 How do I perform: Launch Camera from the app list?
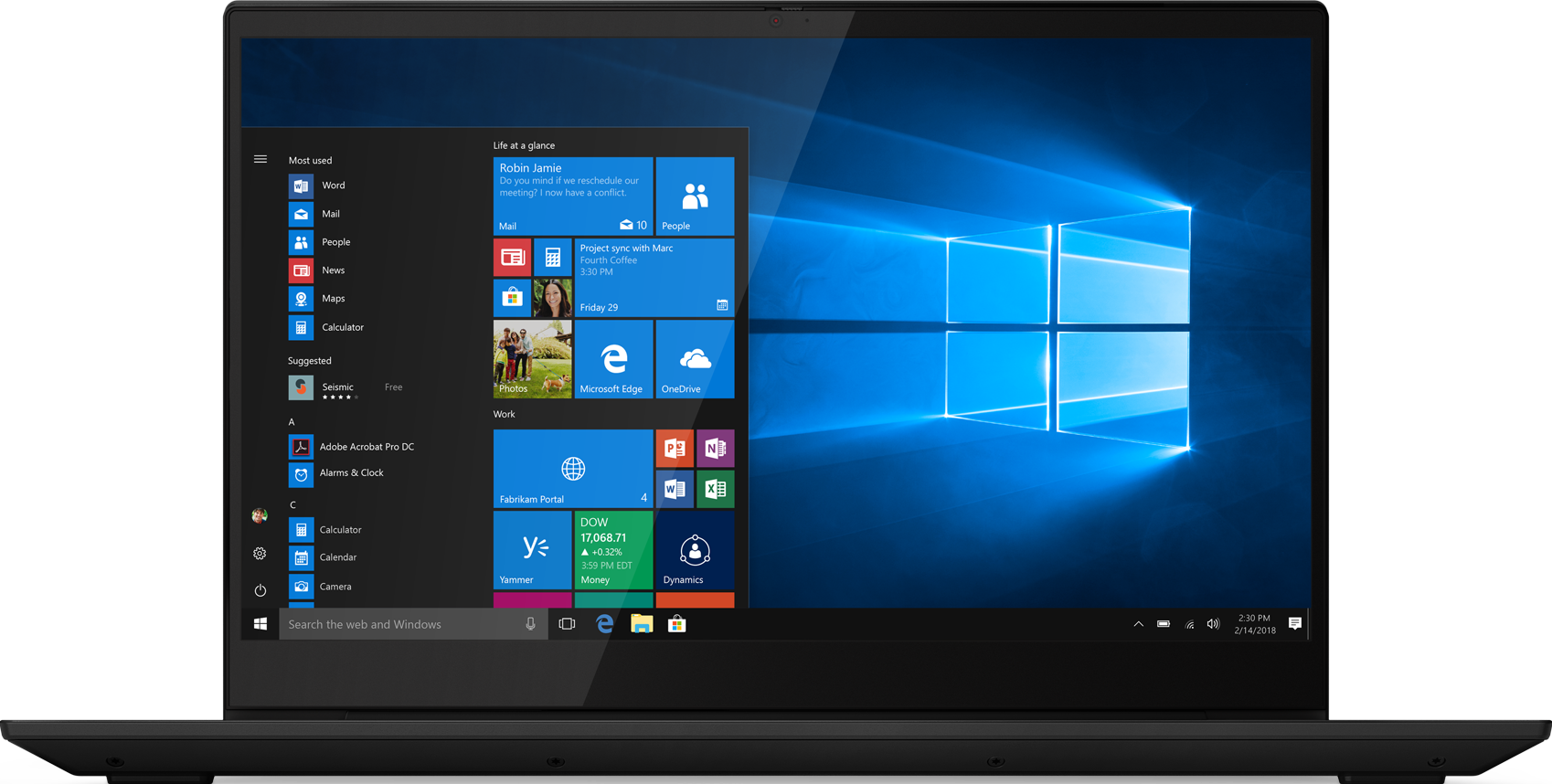[x=321, y=587]
